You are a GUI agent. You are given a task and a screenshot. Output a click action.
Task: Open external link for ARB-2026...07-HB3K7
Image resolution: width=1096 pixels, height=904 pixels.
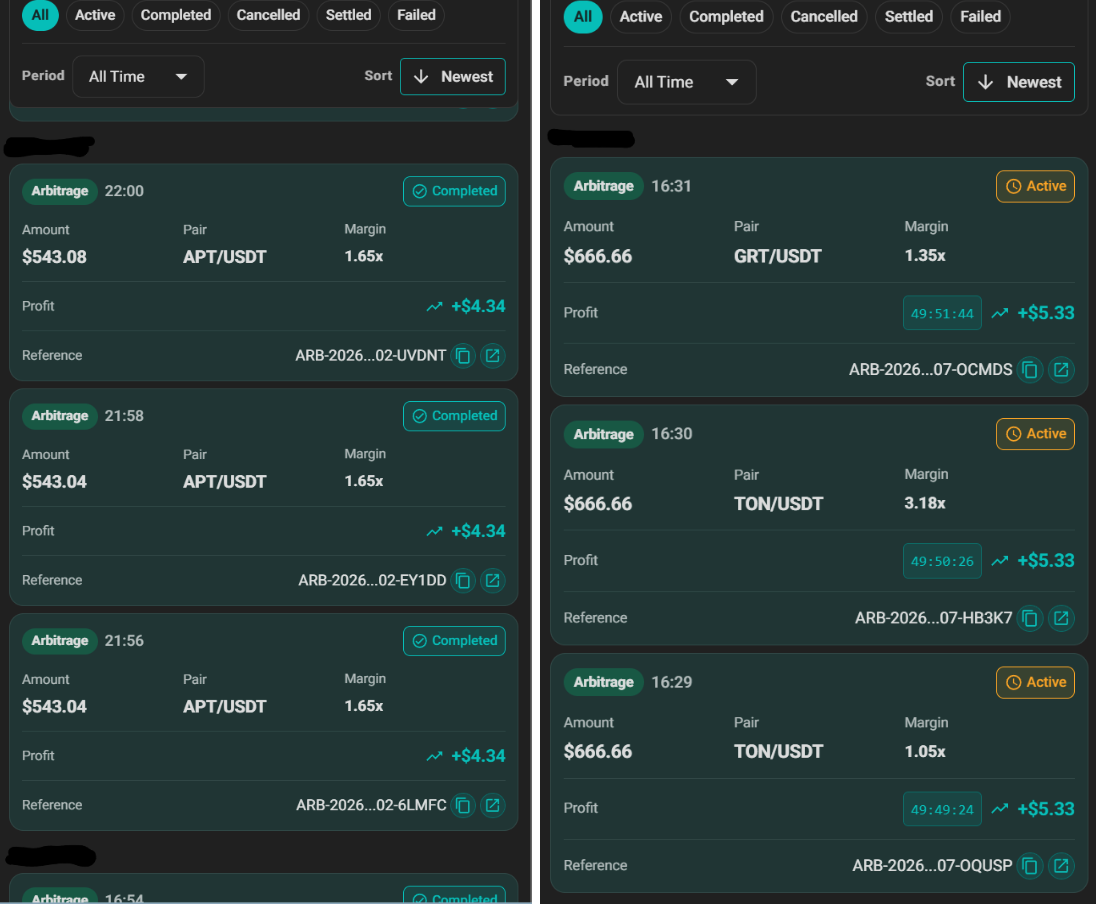tap(1061, 618)
